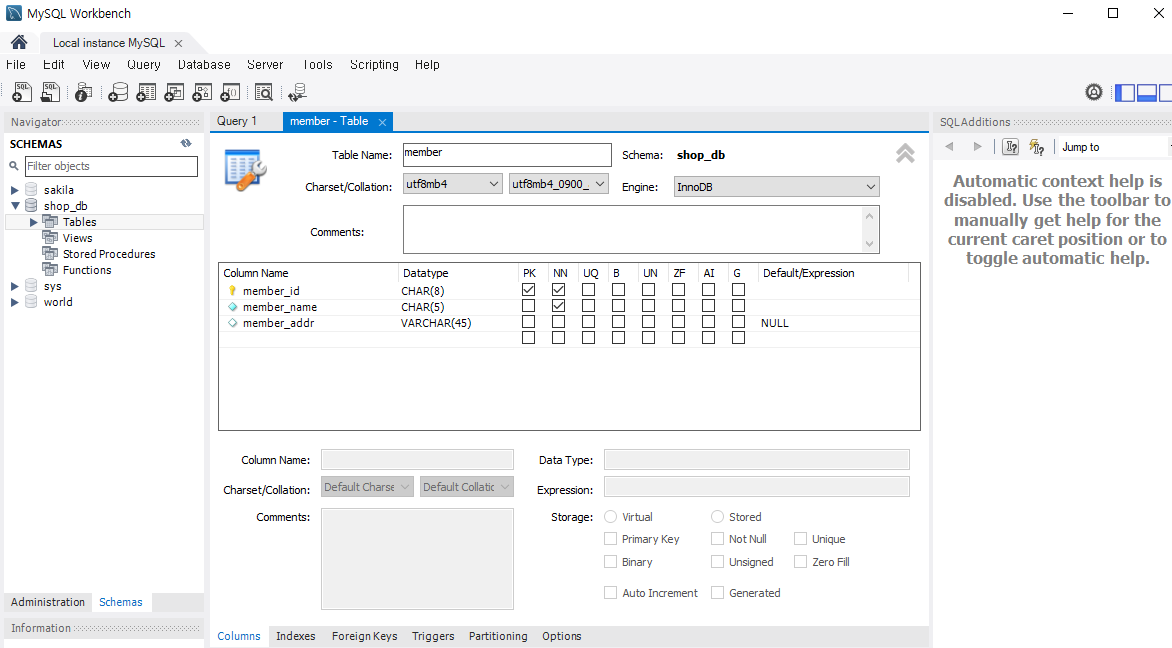Check NN checkbox for member_addr
Image resolution: width=1172 pixels, height=648 pixels.
coord(558,321)
